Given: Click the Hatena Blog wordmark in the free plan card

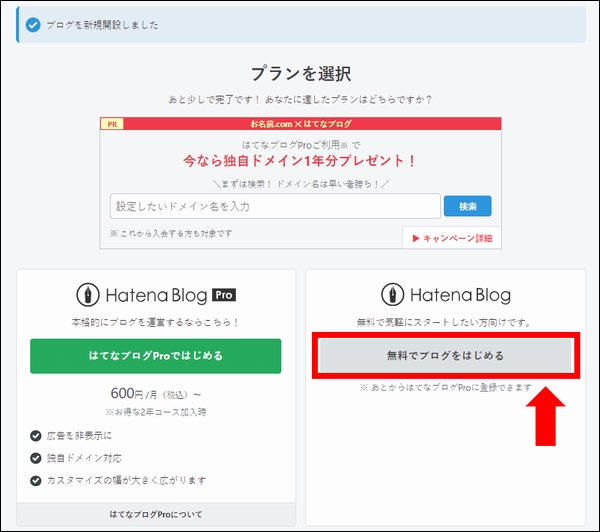Looking at the screenshot, I should [x=460, y=295].
